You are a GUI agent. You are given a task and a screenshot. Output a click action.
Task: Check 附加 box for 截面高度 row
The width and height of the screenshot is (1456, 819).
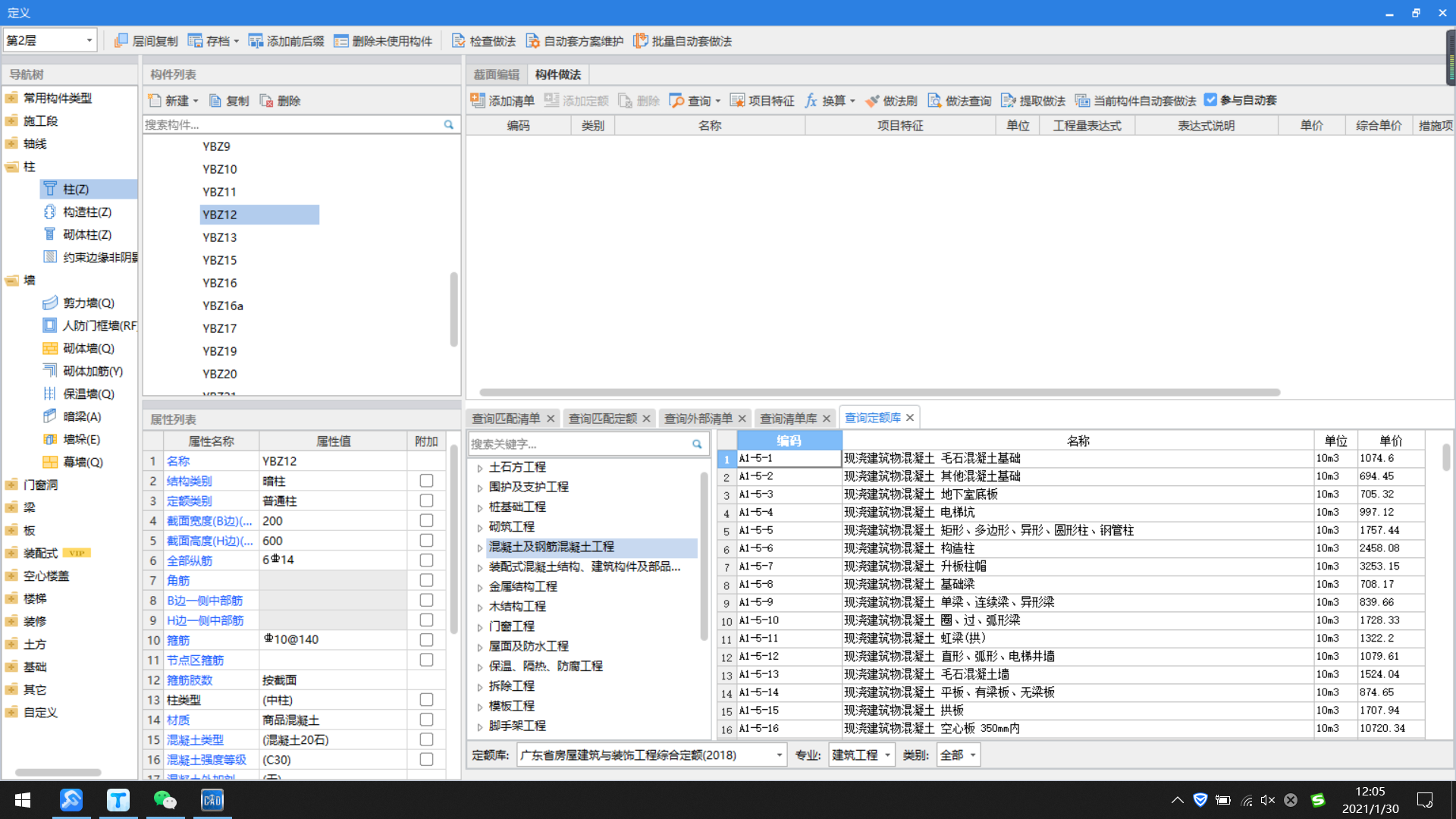click(426, 540)
